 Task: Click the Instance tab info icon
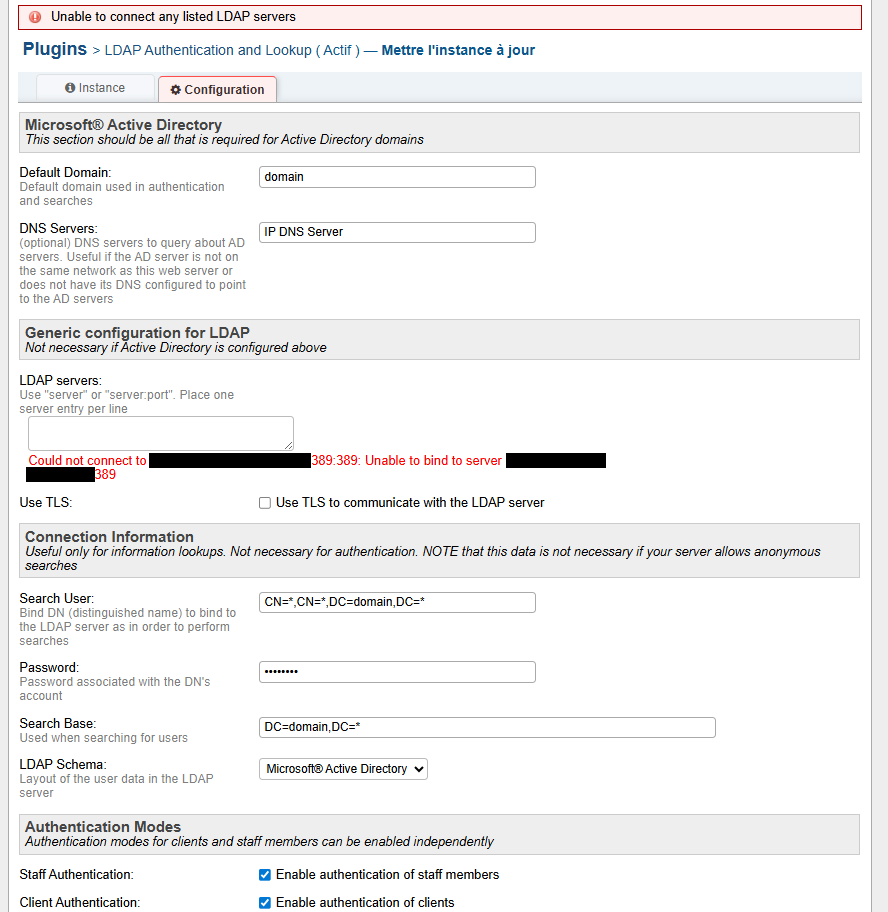(70, 88)
